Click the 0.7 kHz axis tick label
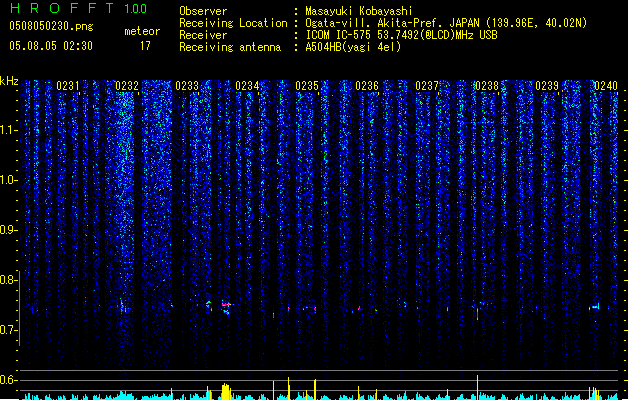629x400 pixels. [x=8, y=330]
